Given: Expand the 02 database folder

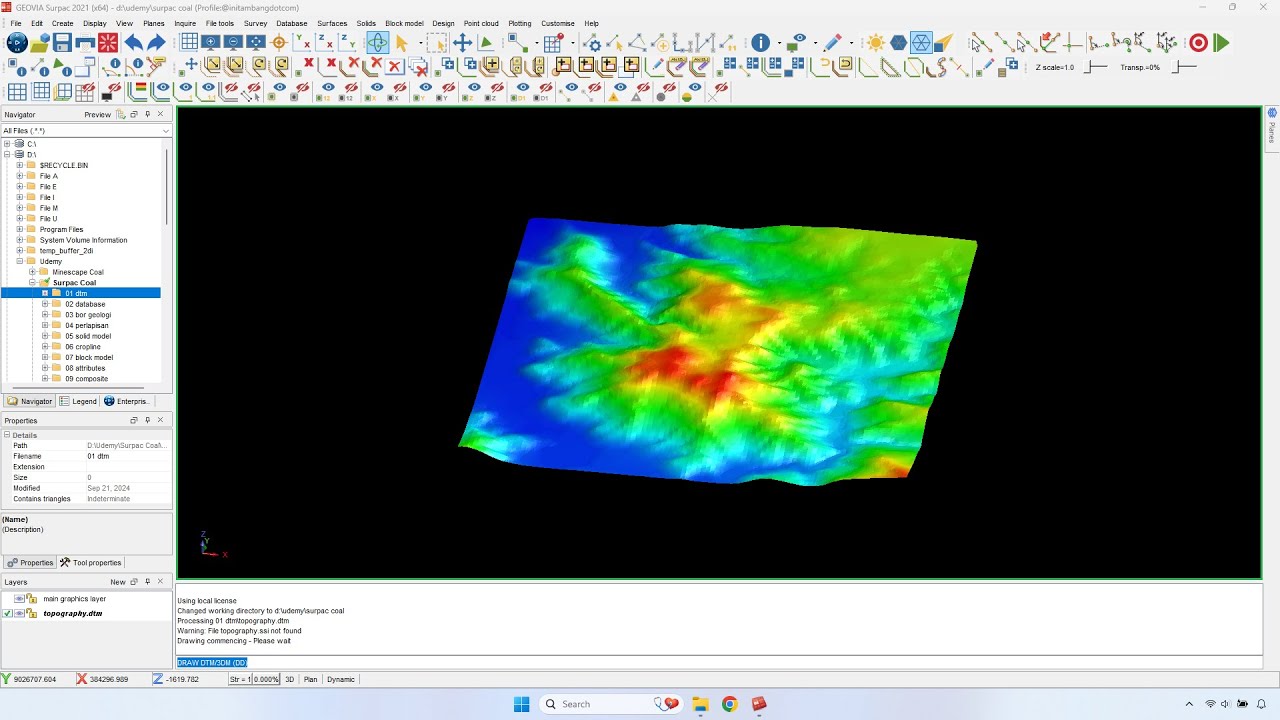Looking at the screenshot, I should (45, 304).
